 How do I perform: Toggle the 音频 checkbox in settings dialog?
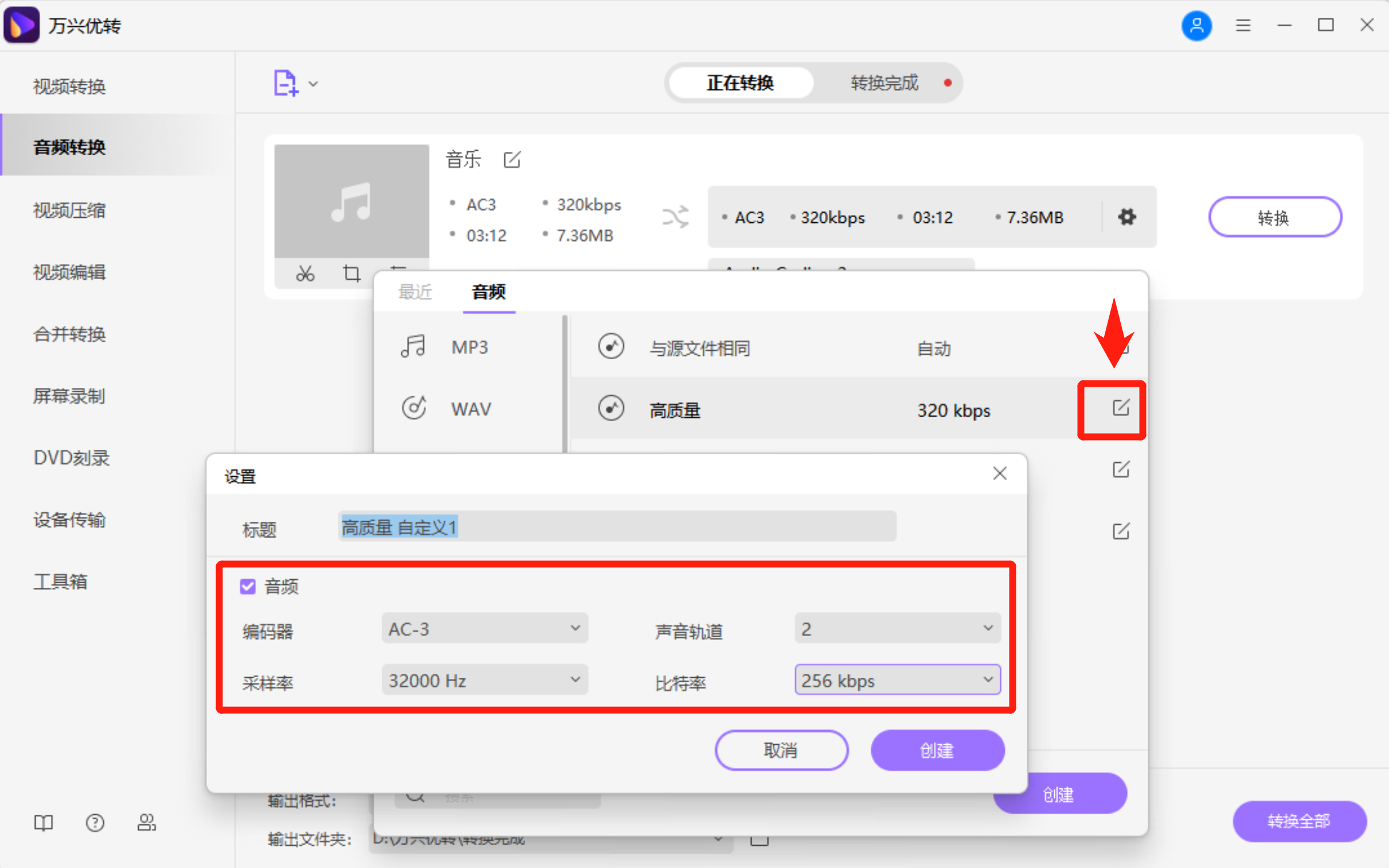point(247,586)
